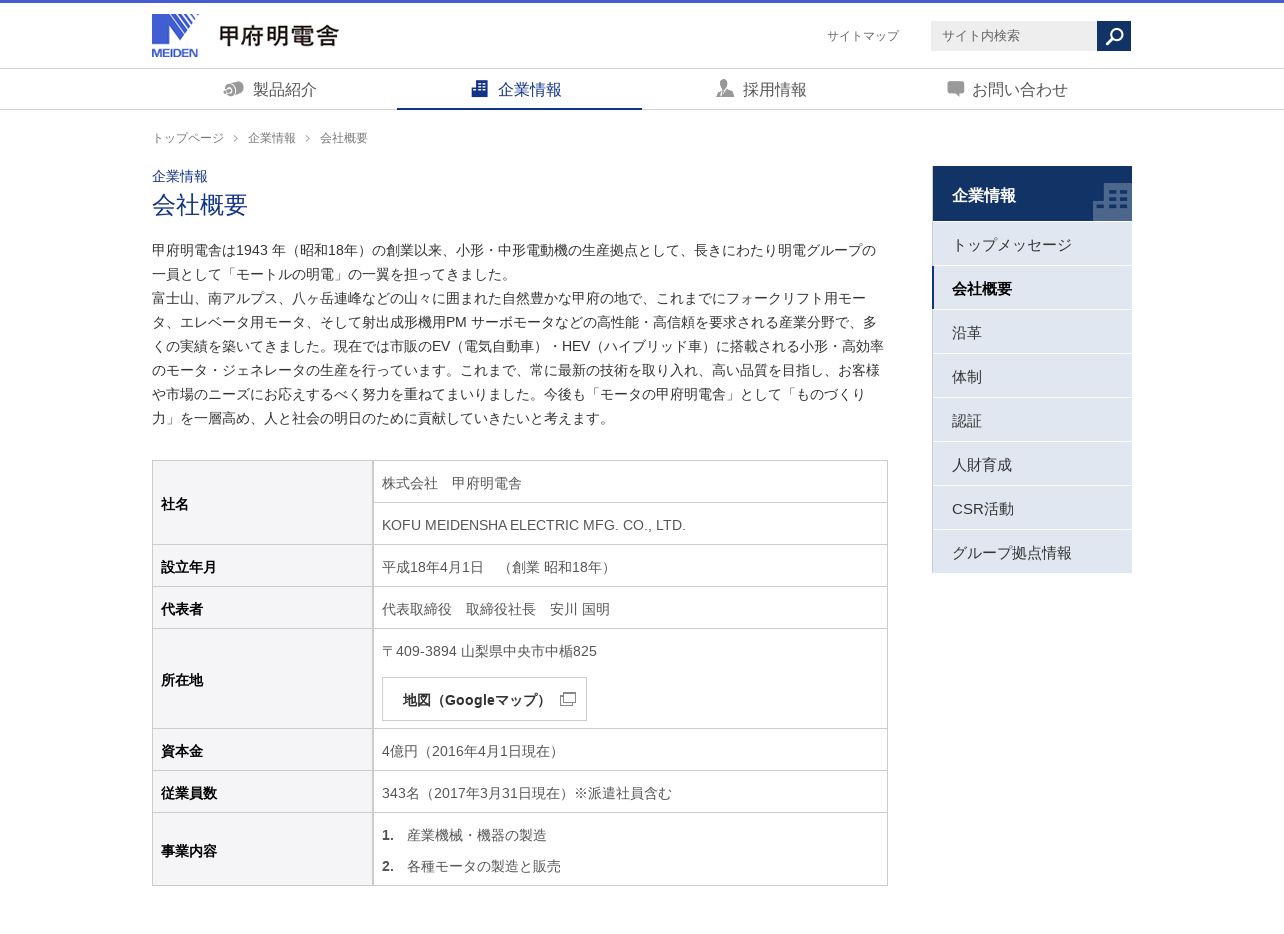Click the KOFU MEIDENSHA ELECTRIC MFG. CO., LTD. cell
The image size is (1284, 934).
(x=630, y=524)
